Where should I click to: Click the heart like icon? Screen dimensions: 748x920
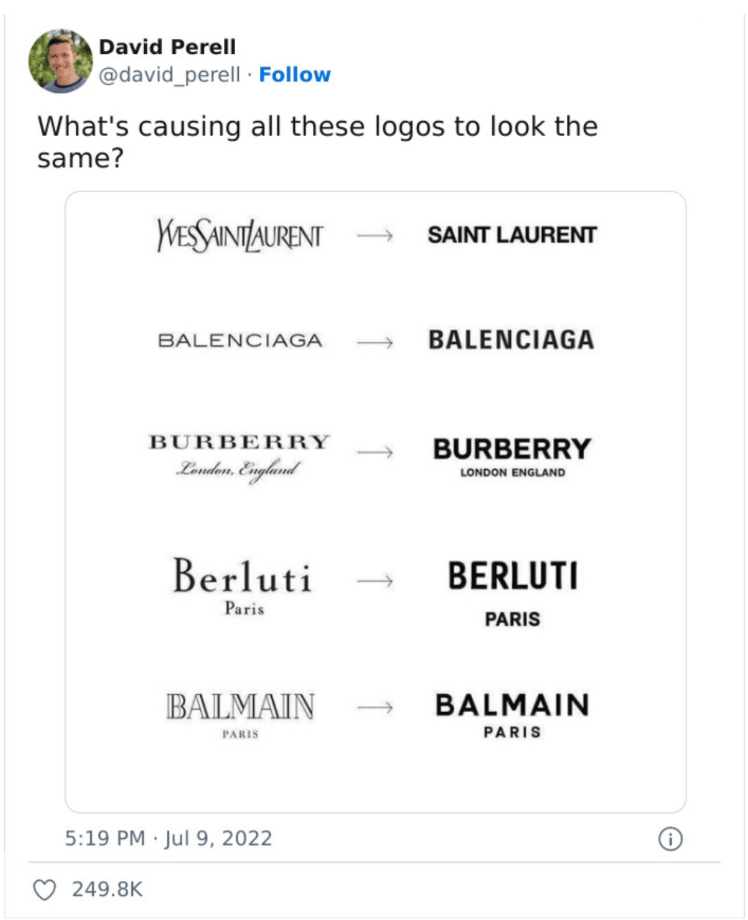coord(44,889)
